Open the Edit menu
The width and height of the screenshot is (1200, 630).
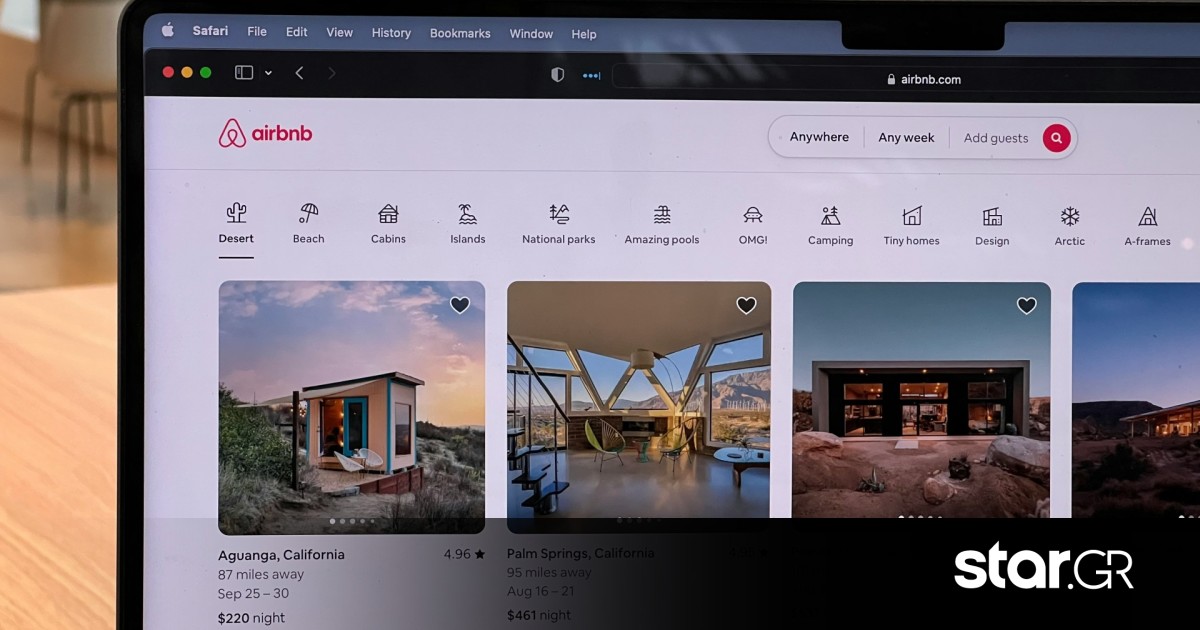point(297,32)
